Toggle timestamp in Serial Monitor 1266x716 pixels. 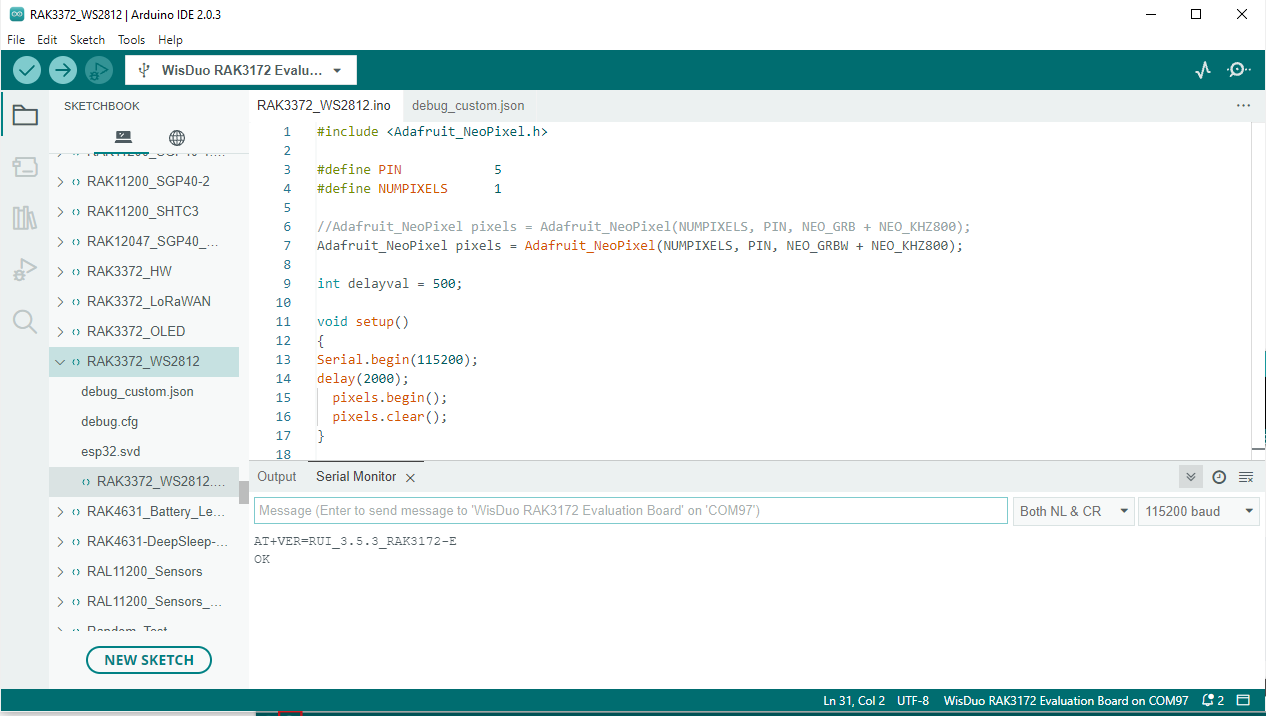(1218, 477)
